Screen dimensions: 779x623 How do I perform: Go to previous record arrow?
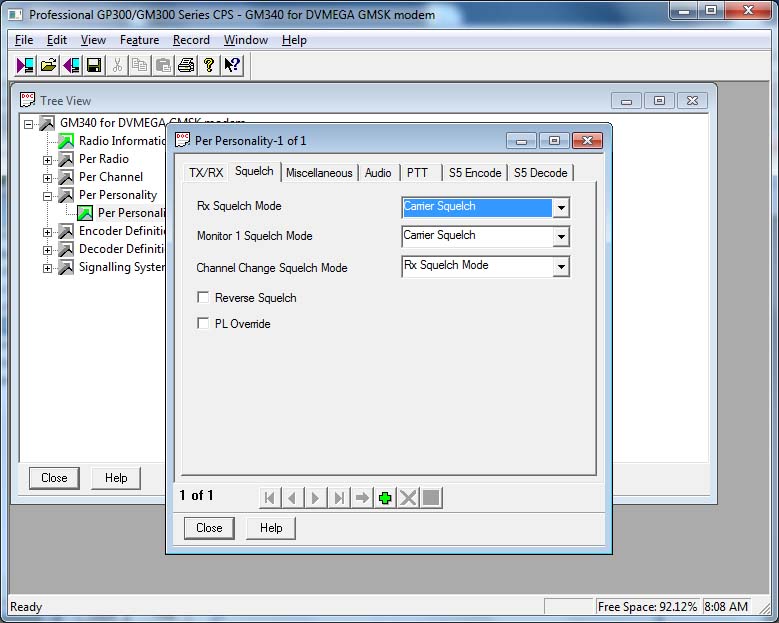click(x=293, y=497)
